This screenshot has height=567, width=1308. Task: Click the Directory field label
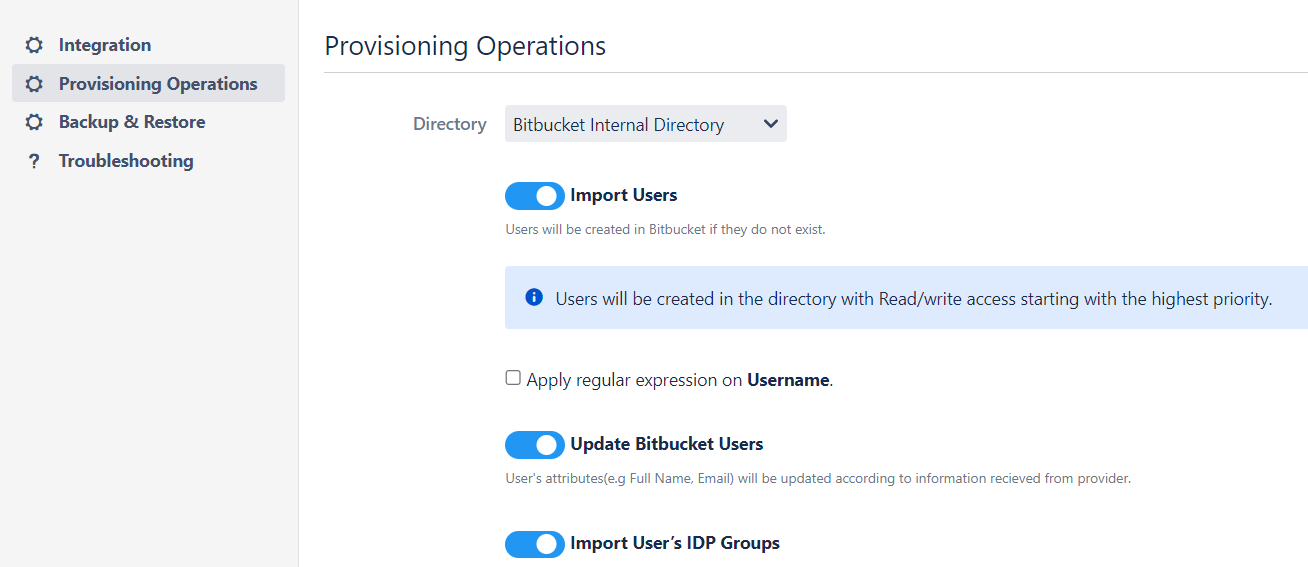pos(450,124)
